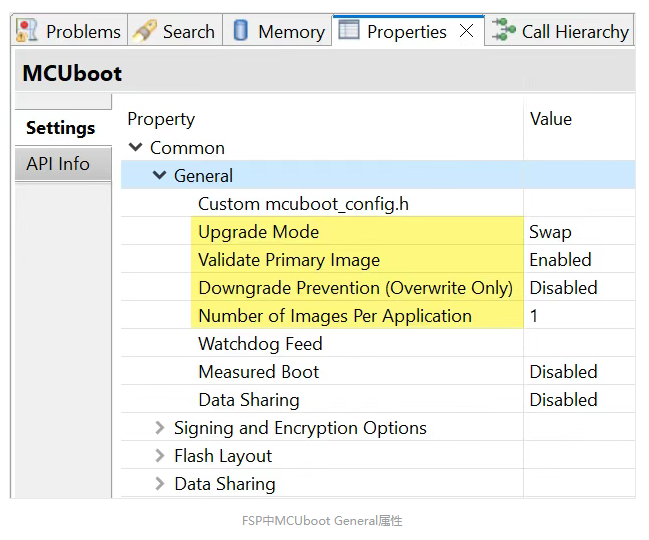Screen dimensions: 649x540
Task: Select Number of Images Per Application
Action: tap(335, 316)
